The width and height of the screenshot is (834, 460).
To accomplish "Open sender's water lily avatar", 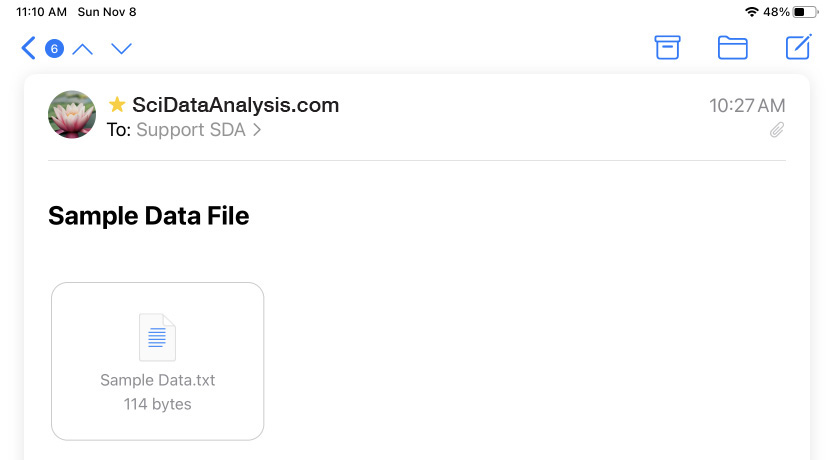I will [x=72, y=114].
